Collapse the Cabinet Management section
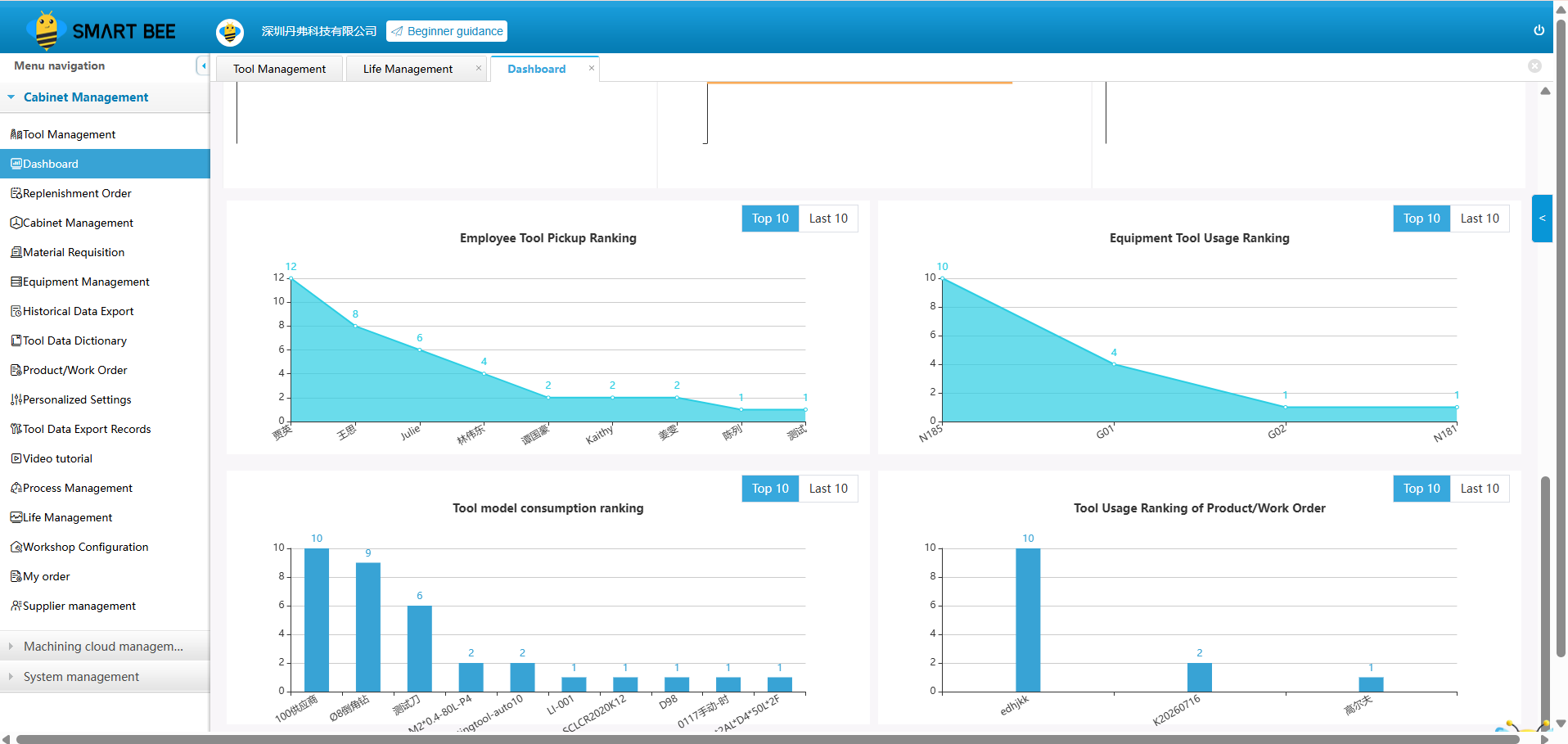Viewport: 1568px width, 744px height. click(x=105, y=97)
